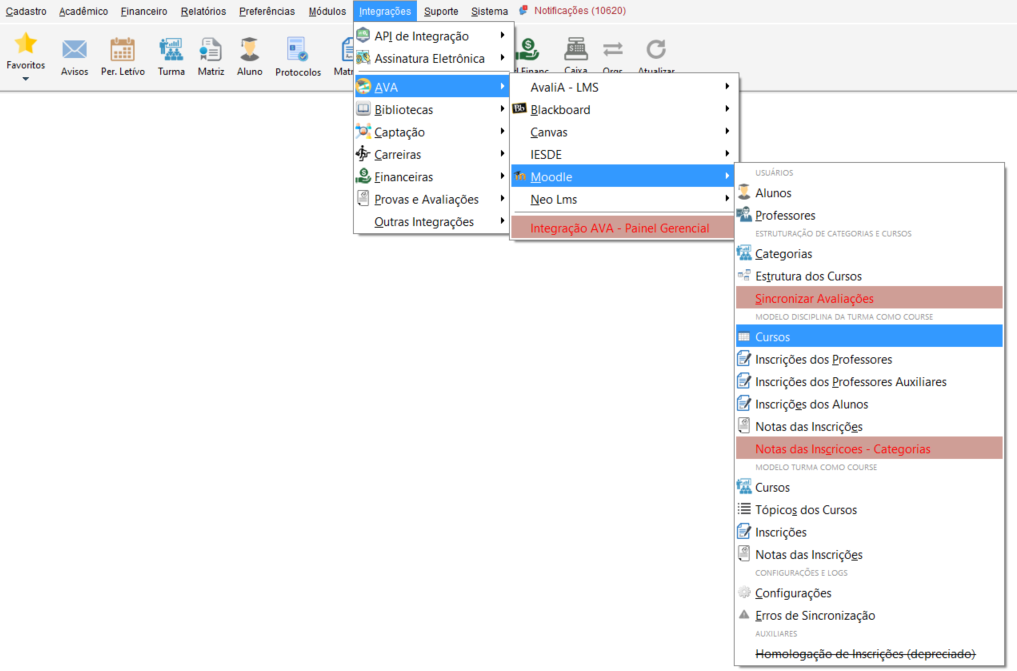
Task: Open the Matriz toolbar icon
Action: [211, 49]
